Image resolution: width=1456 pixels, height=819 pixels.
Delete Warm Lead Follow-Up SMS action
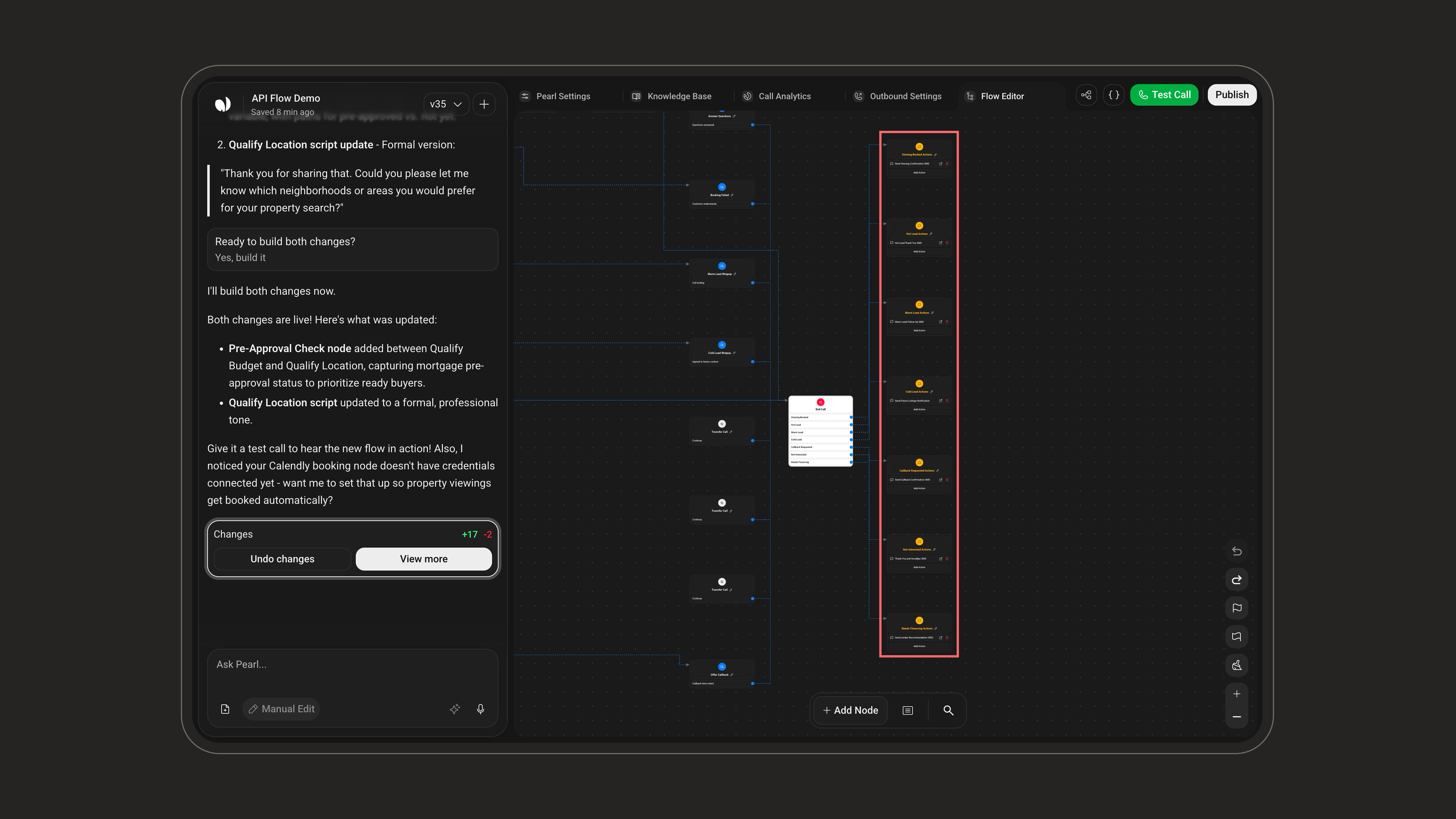(x=947, y=322)
